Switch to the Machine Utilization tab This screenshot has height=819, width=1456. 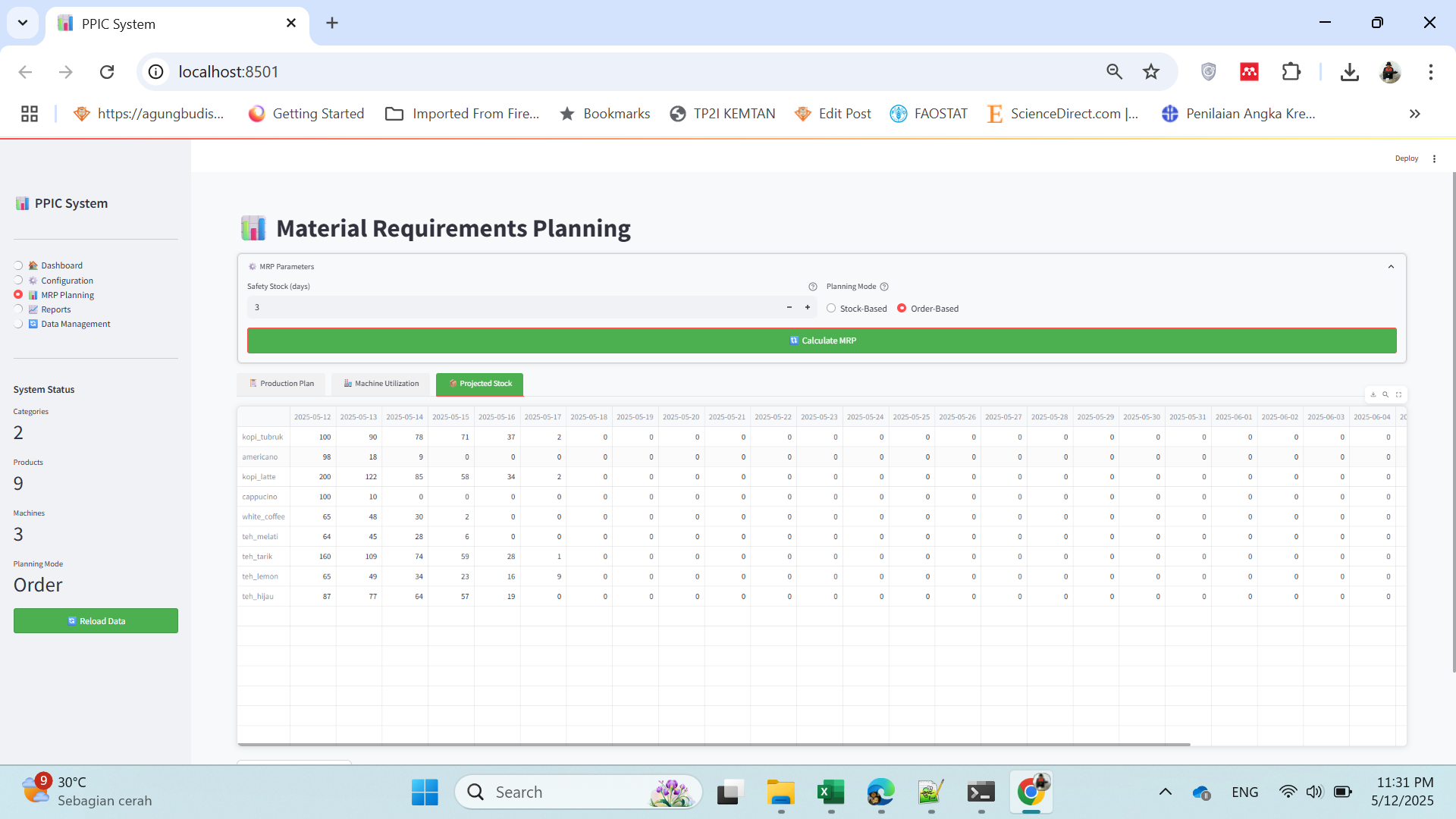click(x=381, y=384)
